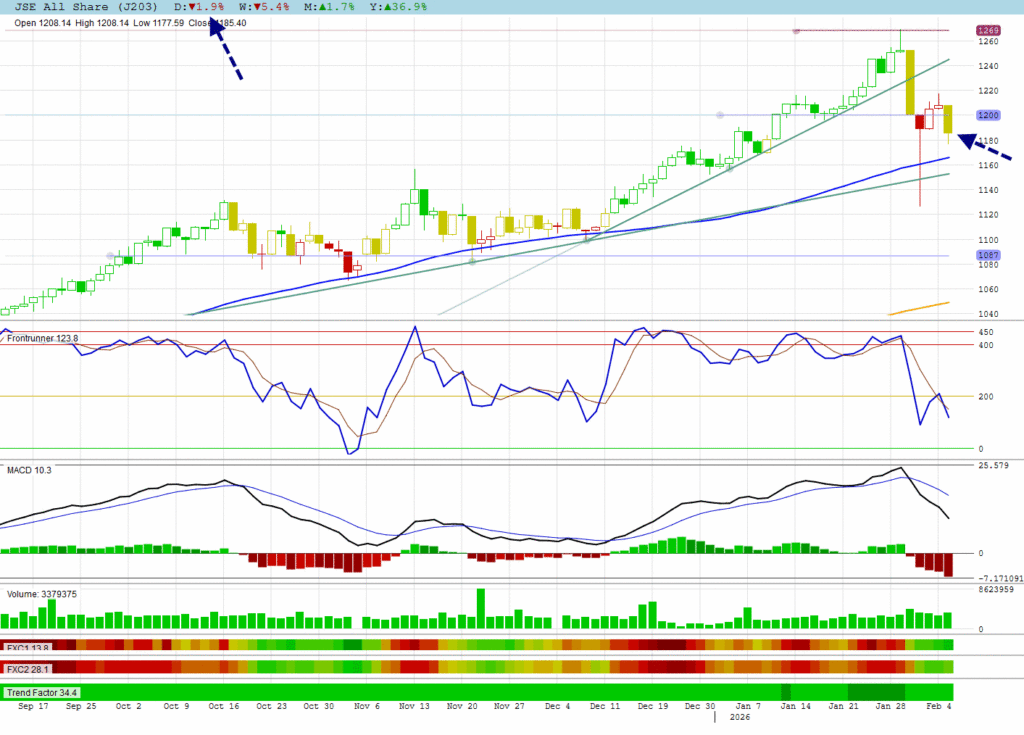
Task: Toggle the Trend Factor 34.4 strip label
Action: point(42,692)
